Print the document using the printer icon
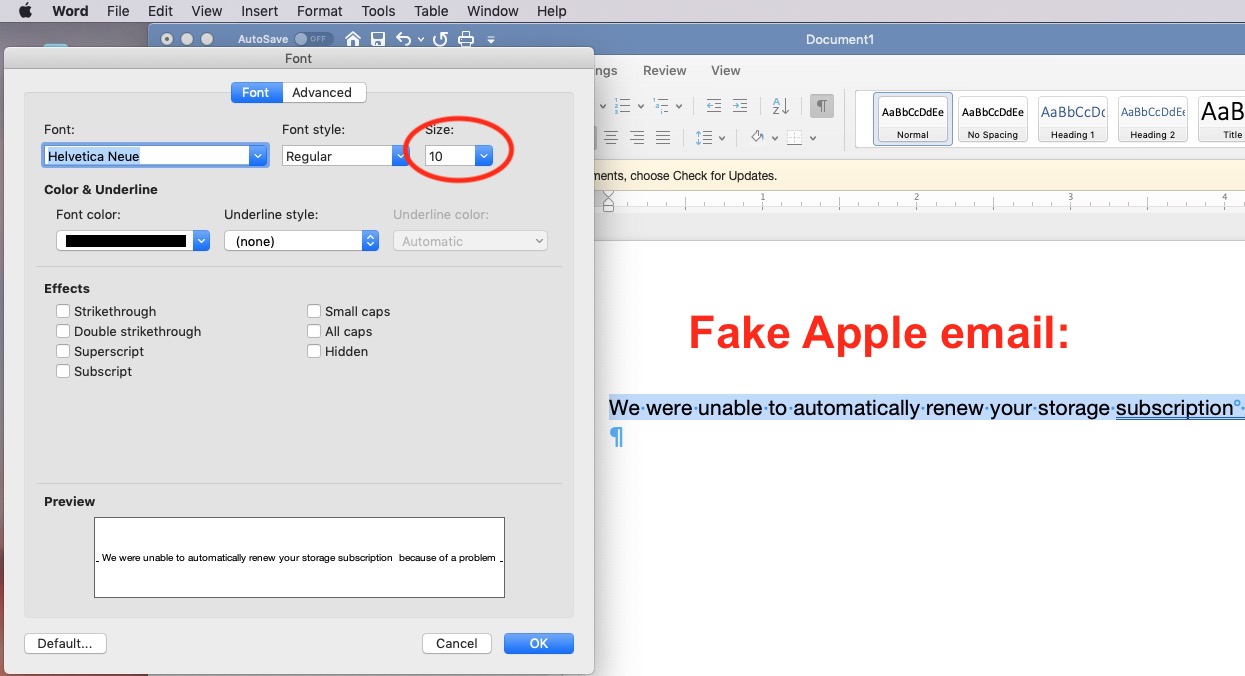This screenshot has height=676, width=1245. 465,39
